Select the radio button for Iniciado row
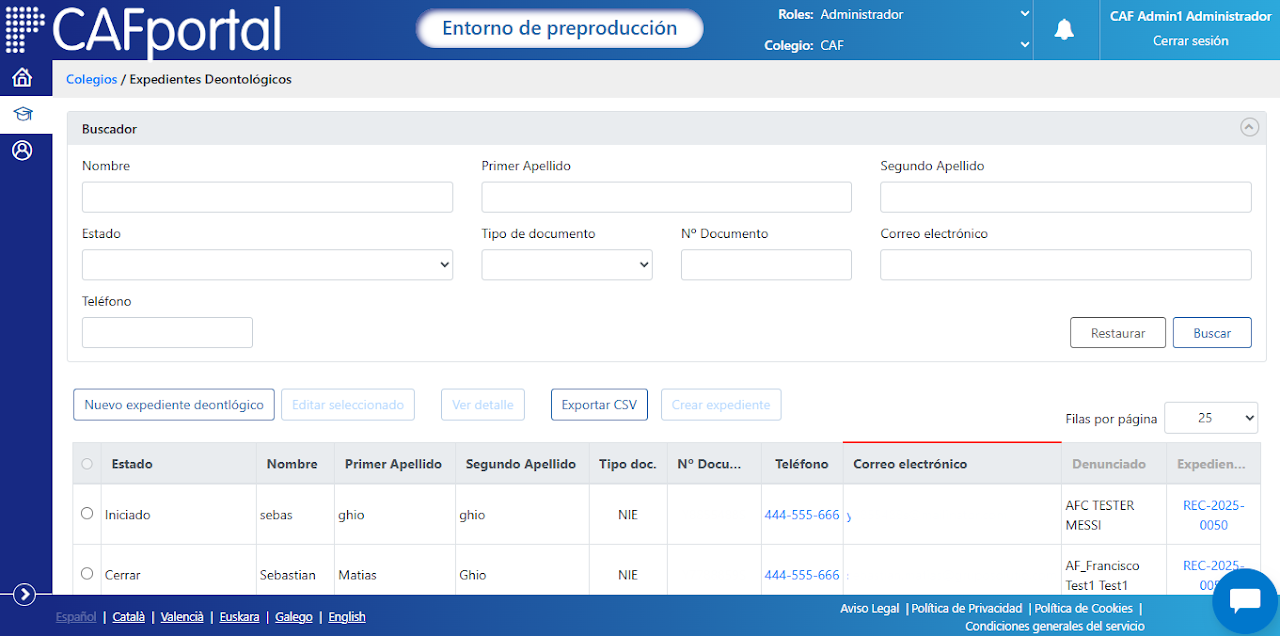The height and width of the screenshot is (636, 1280). pyautogui.click(x=87, y=513)
